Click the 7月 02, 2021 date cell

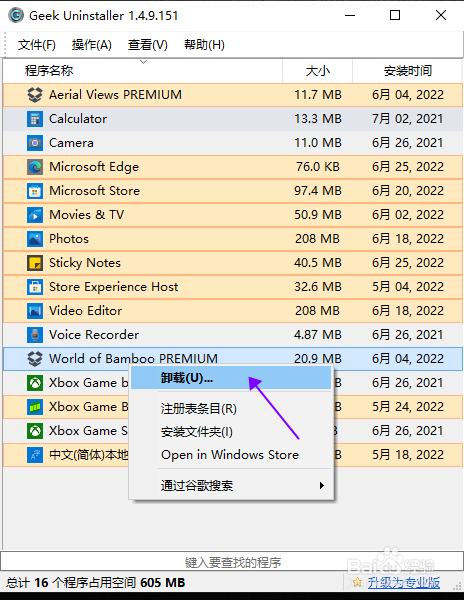pyautogui.click(x=408, y=119)
